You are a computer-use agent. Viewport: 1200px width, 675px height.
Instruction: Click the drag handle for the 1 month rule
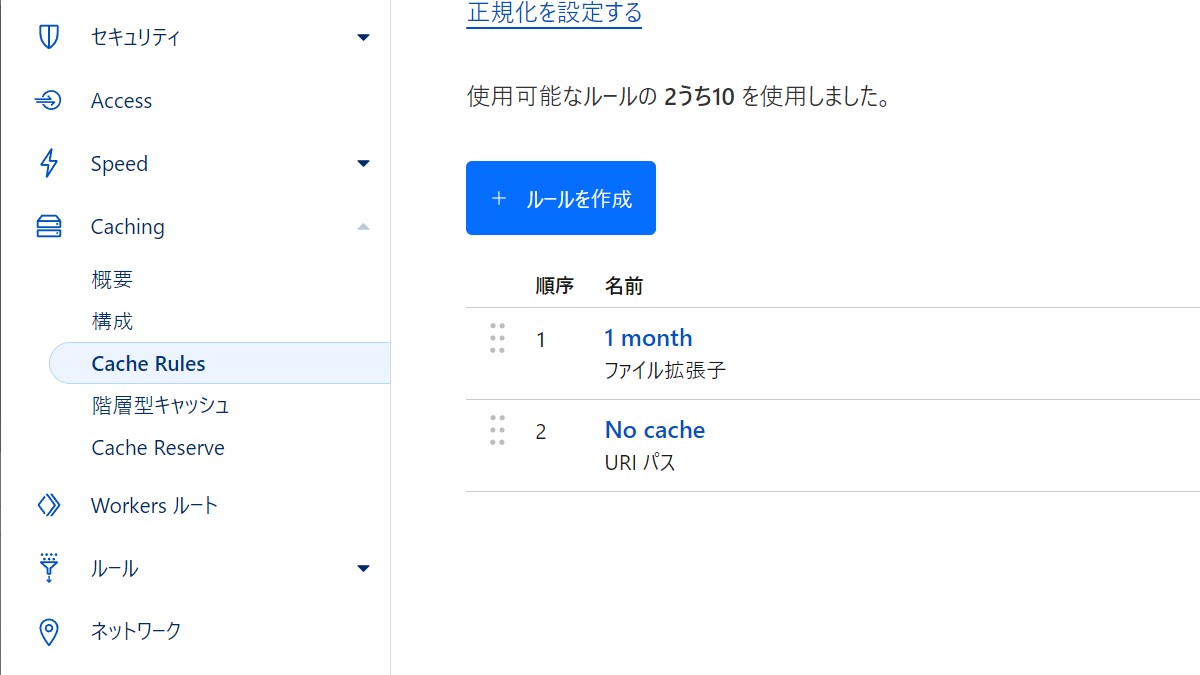[x=497, y=339]
